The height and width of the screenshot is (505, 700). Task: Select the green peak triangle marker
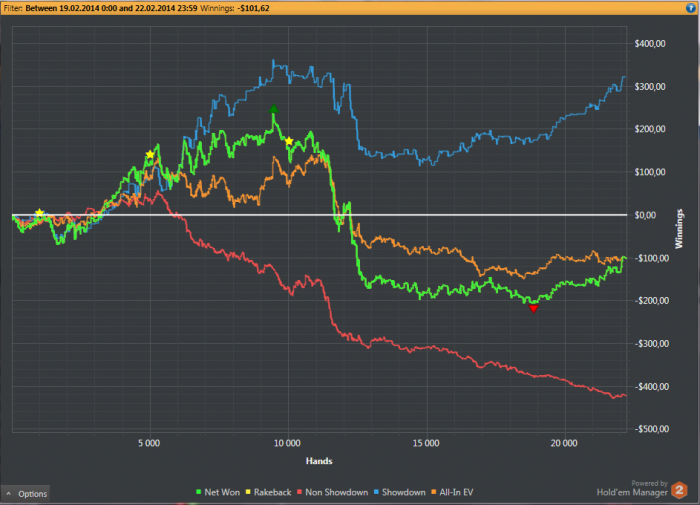click(x=274, y=109)
